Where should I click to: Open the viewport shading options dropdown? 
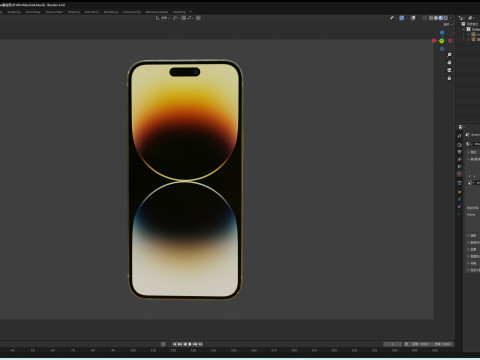451,18
